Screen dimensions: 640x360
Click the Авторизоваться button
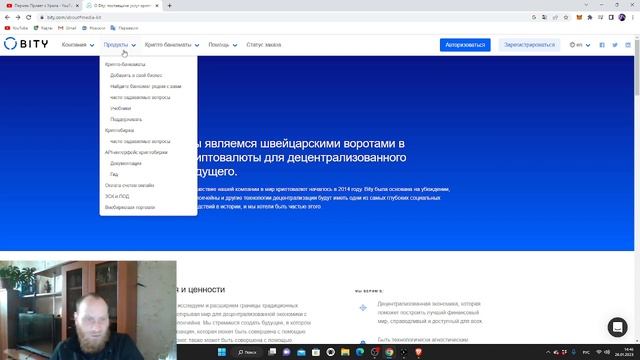pos(465,45)
